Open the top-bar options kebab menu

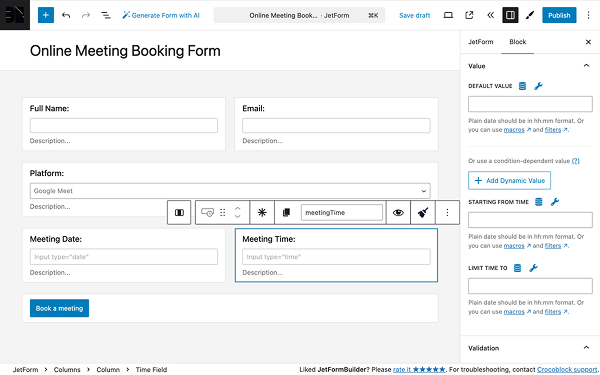(x=589, y=15)
